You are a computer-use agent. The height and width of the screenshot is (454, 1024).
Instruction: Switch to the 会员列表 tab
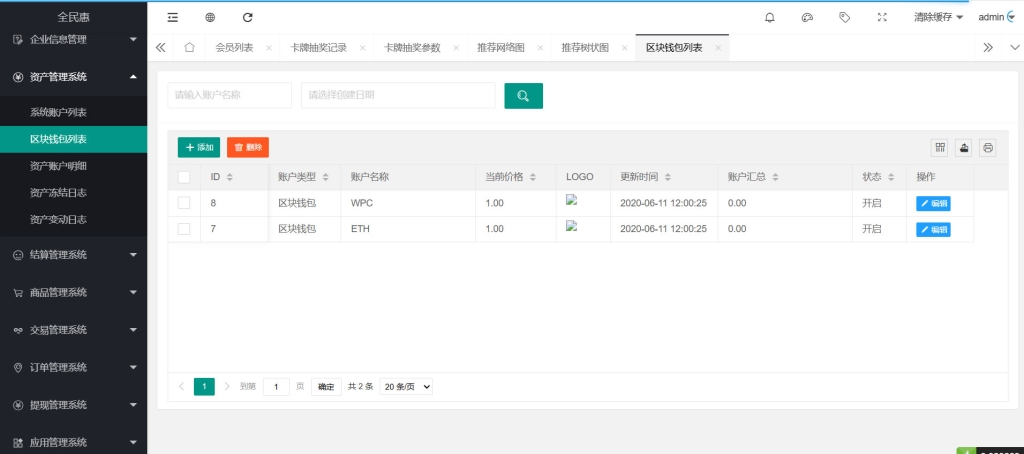tap(234, 47)
